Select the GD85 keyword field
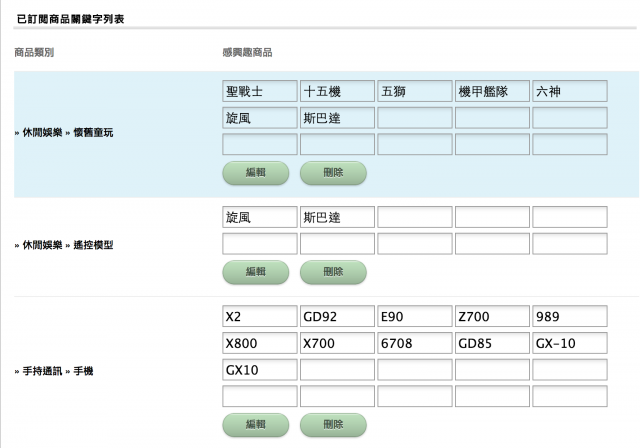 (492, 343)
